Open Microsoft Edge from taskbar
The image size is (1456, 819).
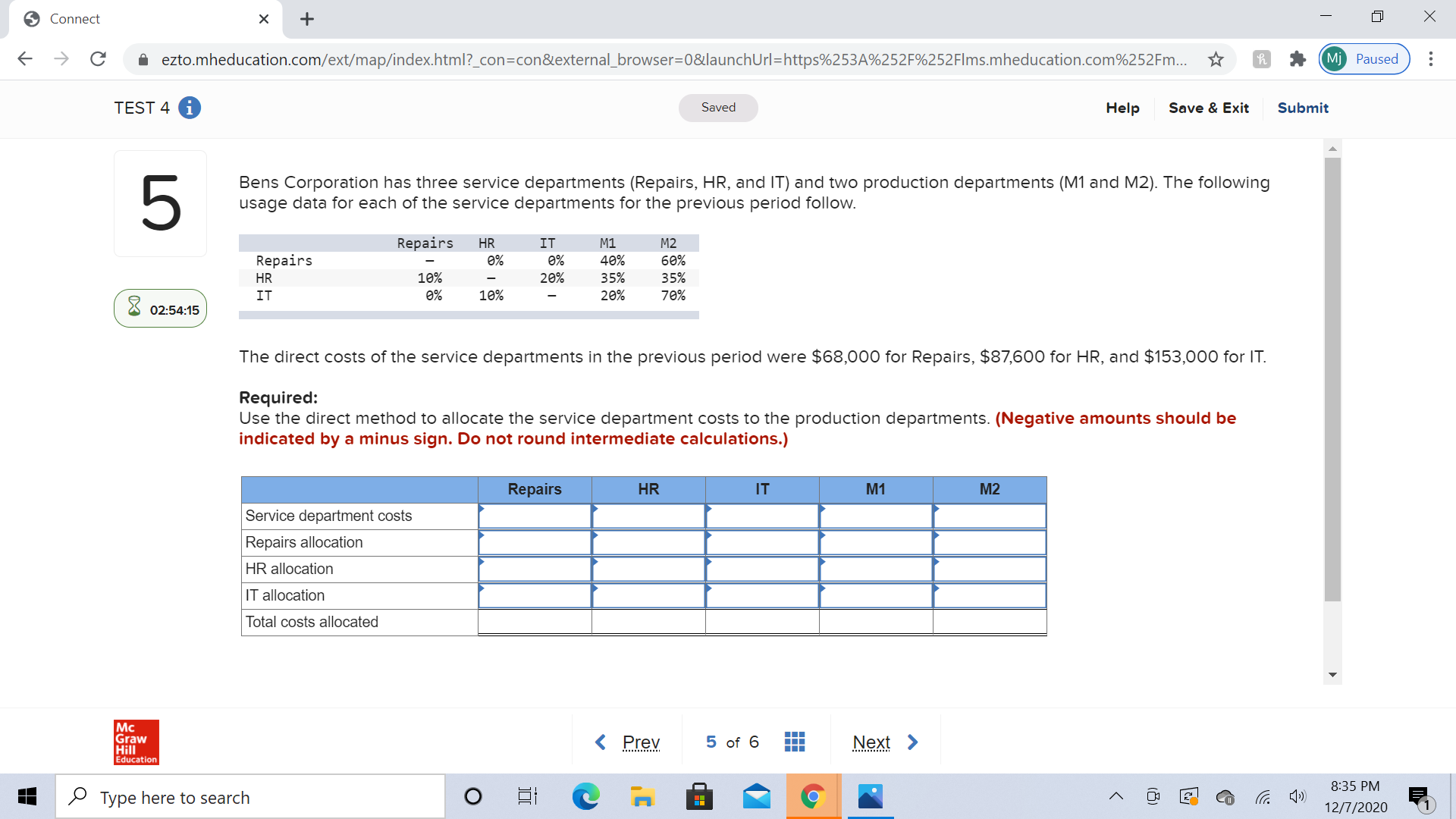(585, 796)
